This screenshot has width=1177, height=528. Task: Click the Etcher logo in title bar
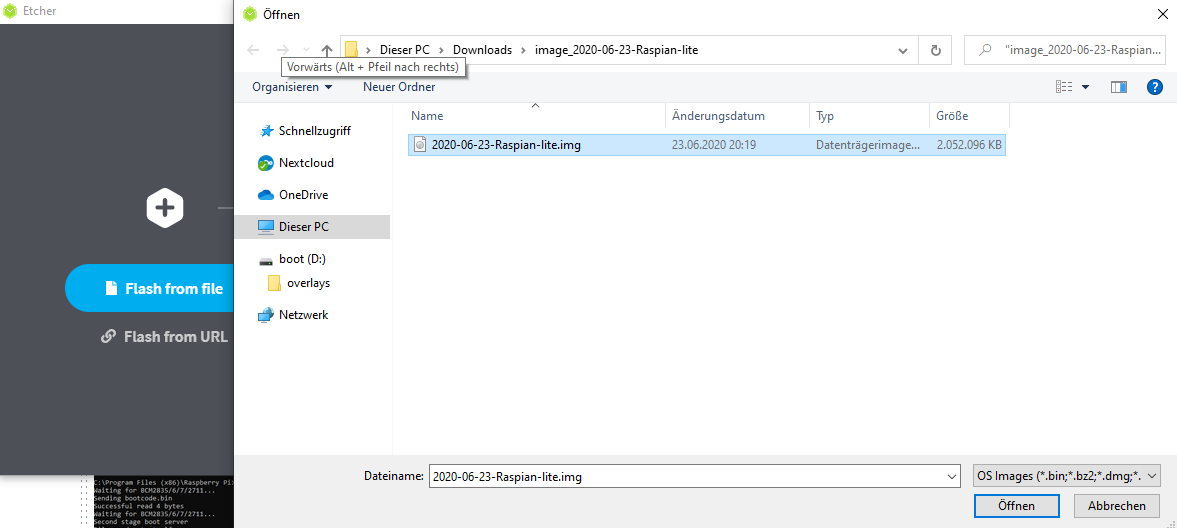(11, 11)
